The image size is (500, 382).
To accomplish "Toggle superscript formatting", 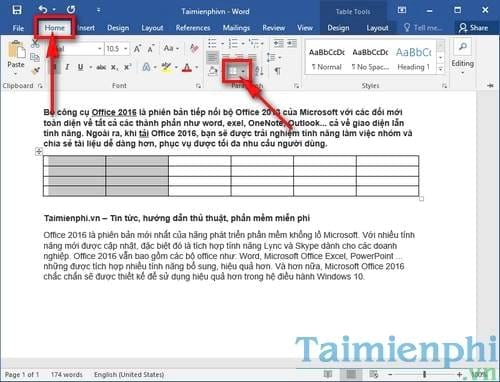I will 128,67.
